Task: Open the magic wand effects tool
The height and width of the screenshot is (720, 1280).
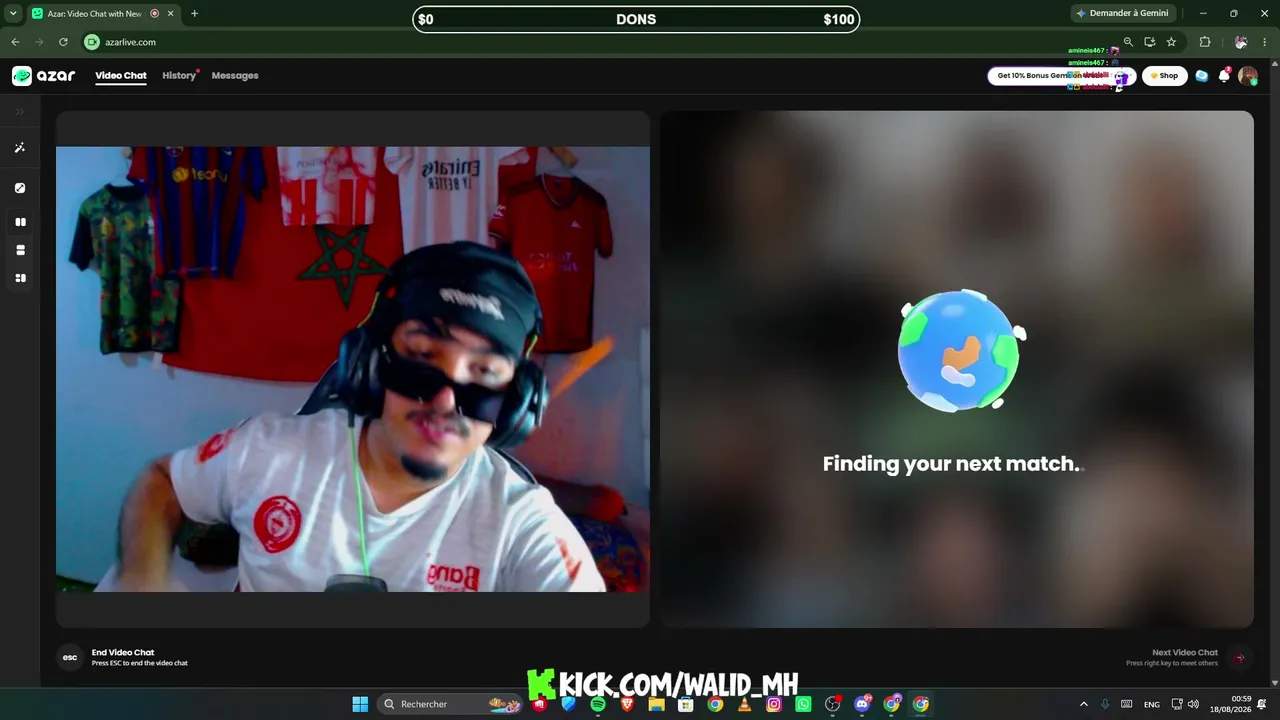Action: coord(19,148)
